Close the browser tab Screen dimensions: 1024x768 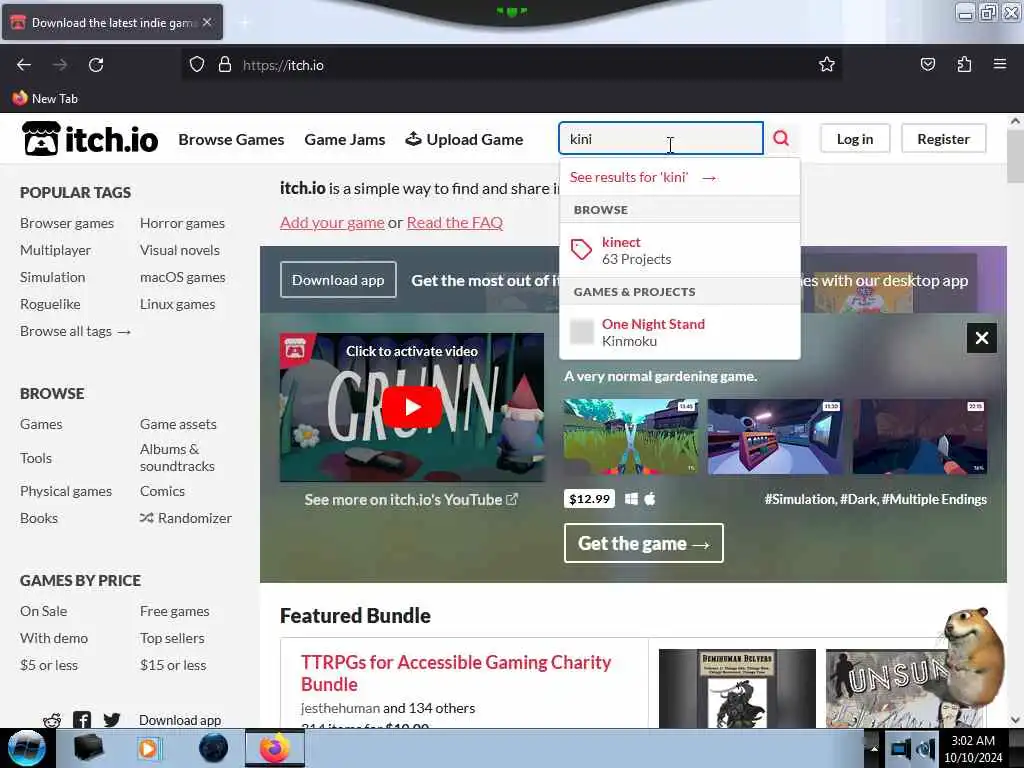tap(207, 22)
